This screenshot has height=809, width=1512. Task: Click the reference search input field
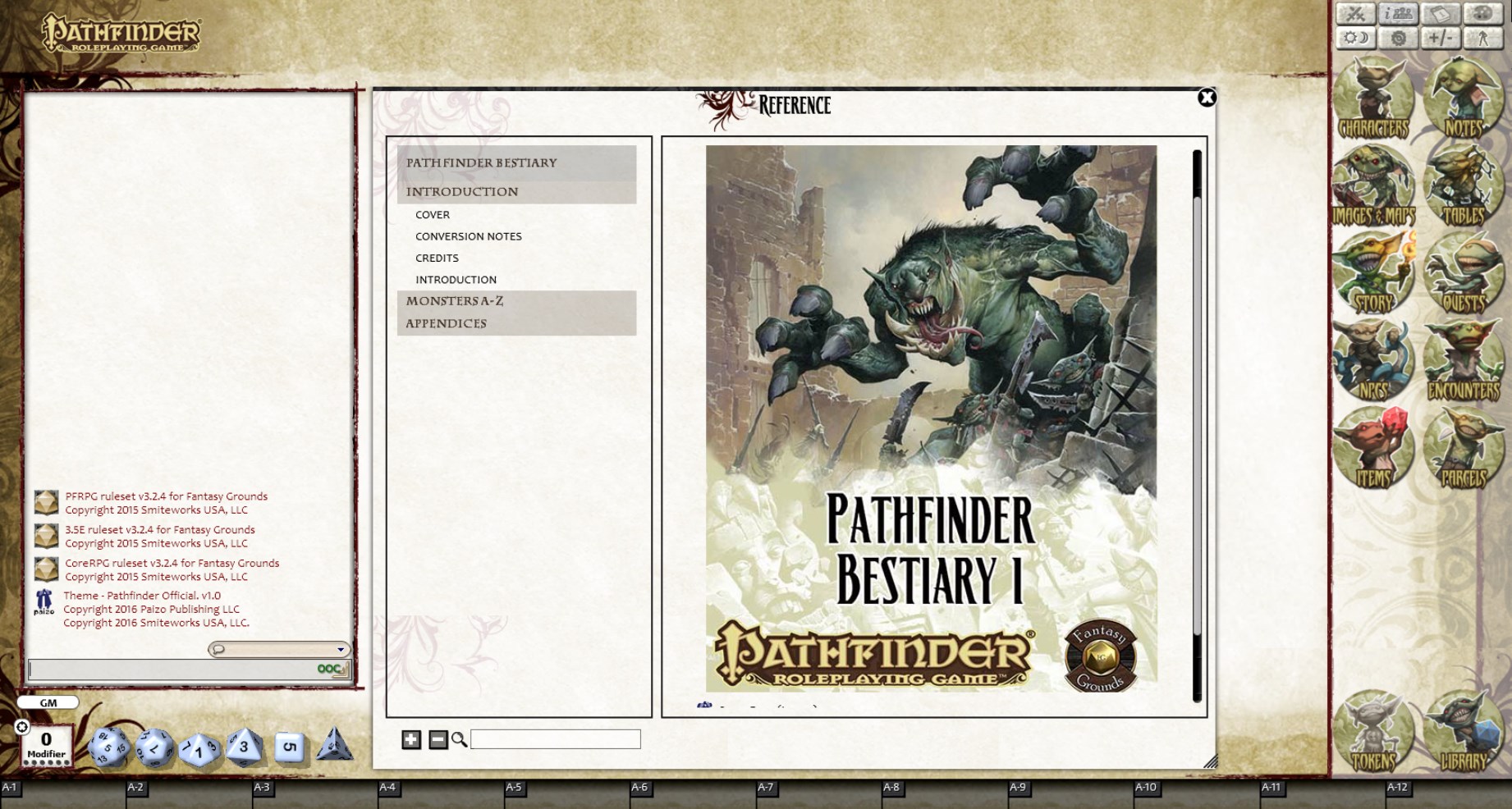coord(556,739)
